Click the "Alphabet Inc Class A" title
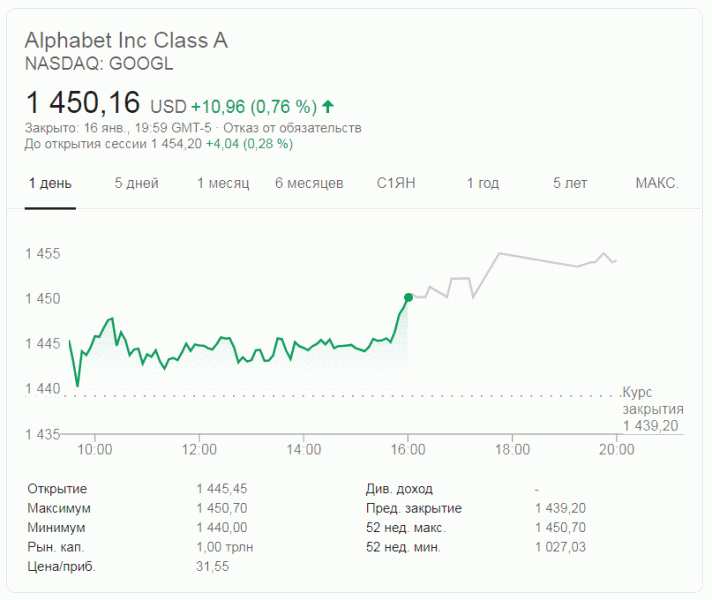Viewport: 712px width, 600px height. click(126, 41)
